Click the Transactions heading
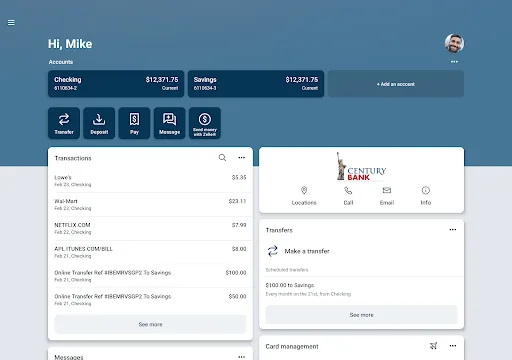The width and height of the screenshot is (512, 360). 73,158
